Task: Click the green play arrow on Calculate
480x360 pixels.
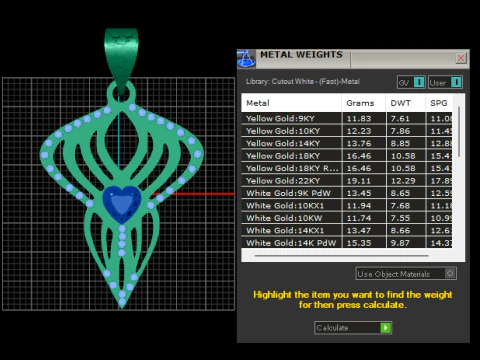Action: click(385, 328)
